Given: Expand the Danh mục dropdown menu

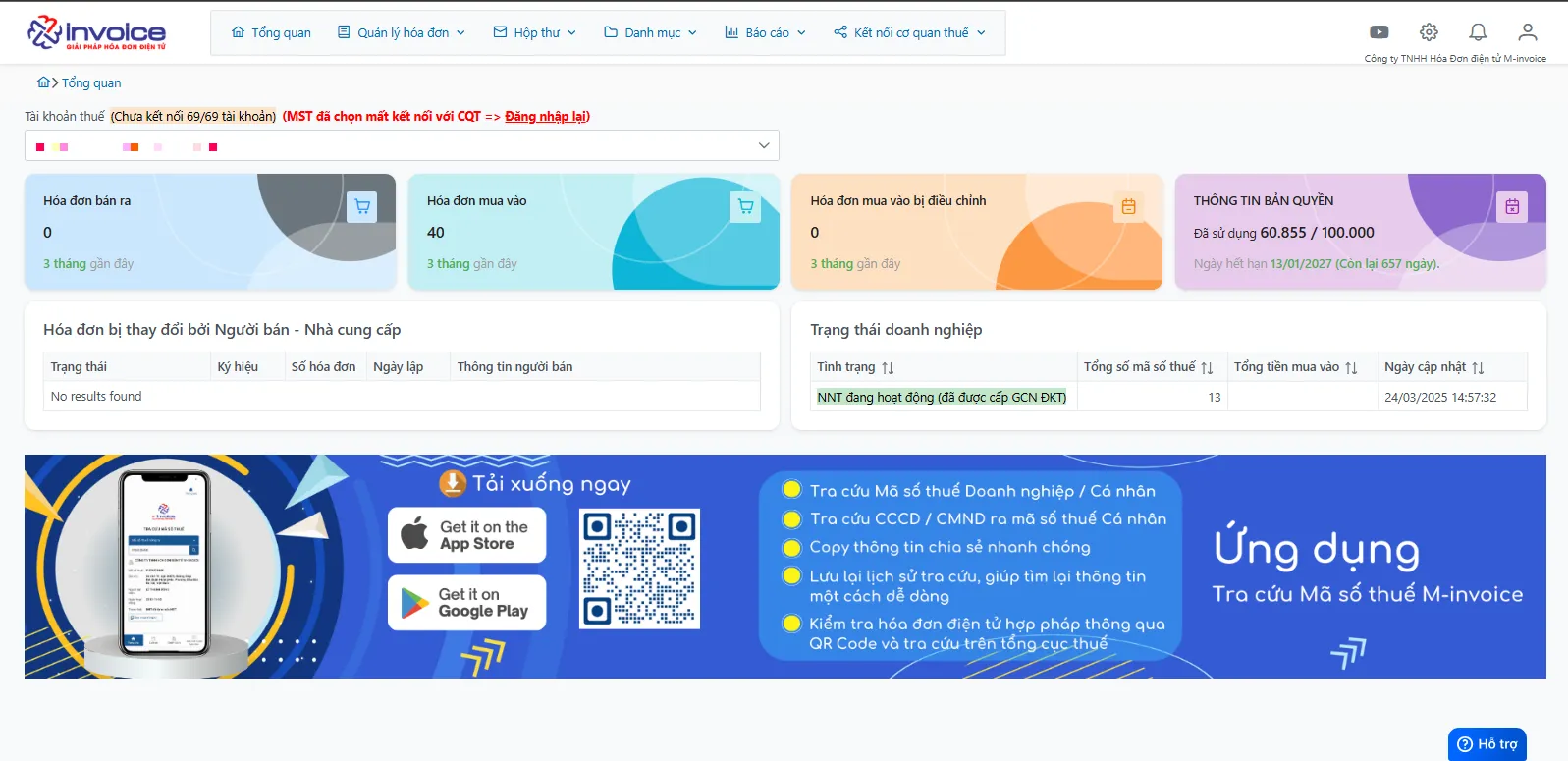Looking at the screenshot, I should pyautogui.click(x=651, y=32).
